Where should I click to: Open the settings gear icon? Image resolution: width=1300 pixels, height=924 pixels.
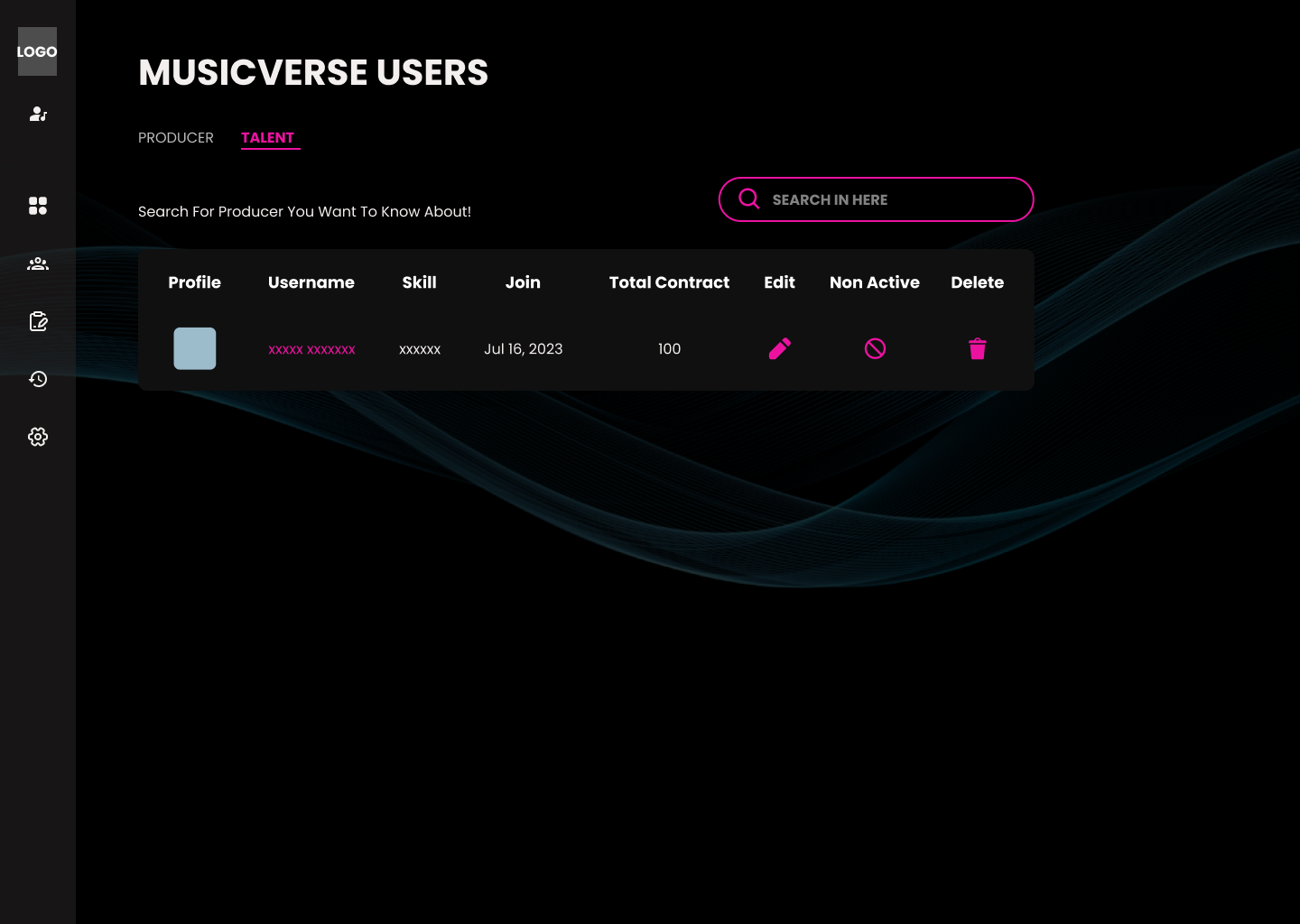pyautogui.click(x=38, y=437)
